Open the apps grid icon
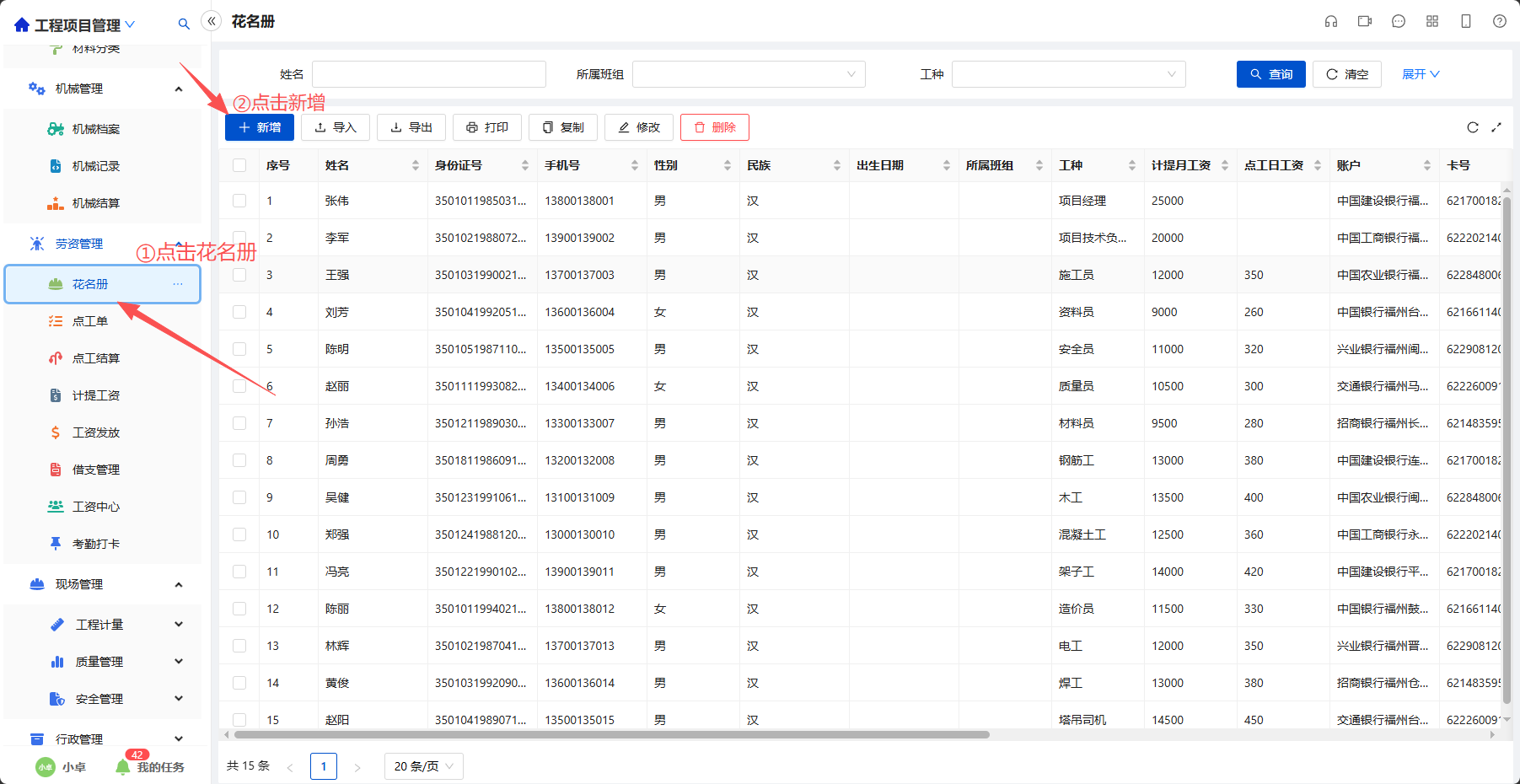This screenshot has height=784, width=1520. (1432, 21)
